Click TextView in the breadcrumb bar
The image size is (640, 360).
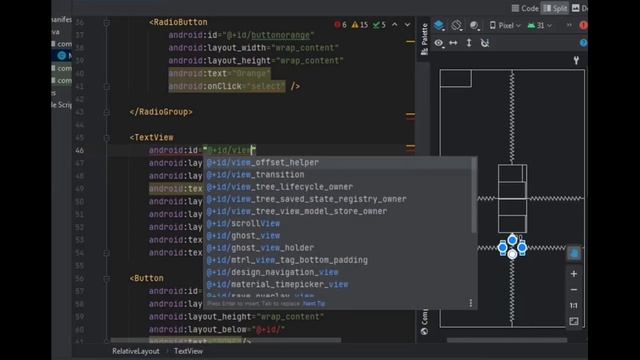188,351
